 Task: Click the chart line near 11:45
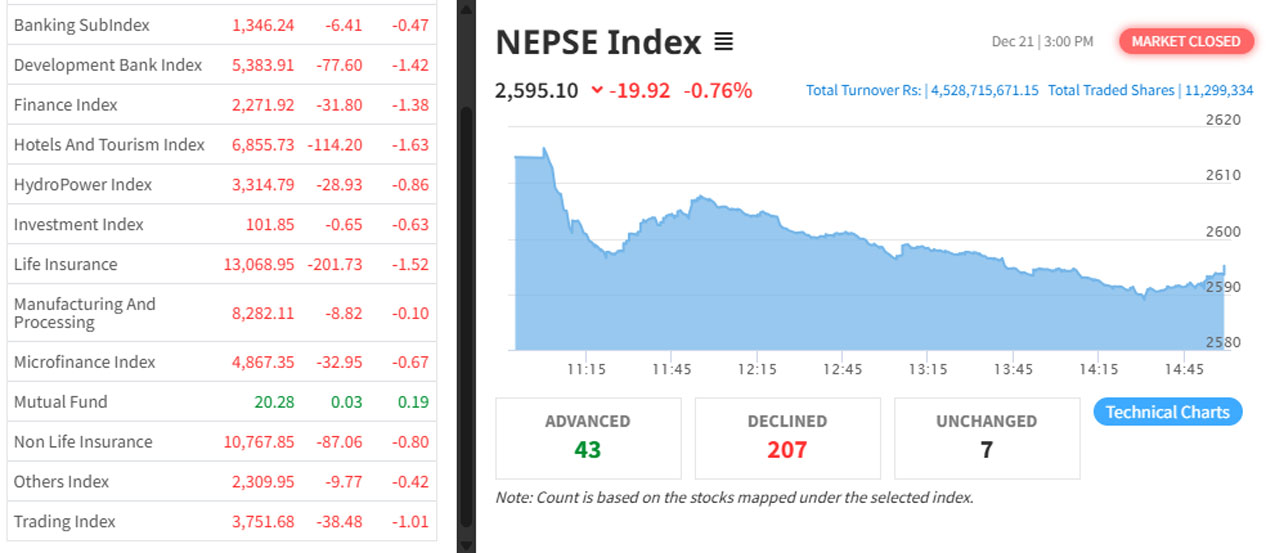(672, 214)
